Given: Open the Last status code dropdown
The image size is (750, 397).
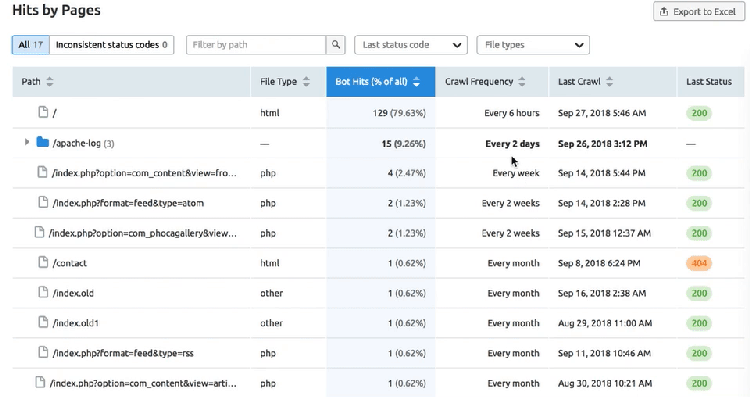Looking at the screenshot, I should click(x=411, y=45).
